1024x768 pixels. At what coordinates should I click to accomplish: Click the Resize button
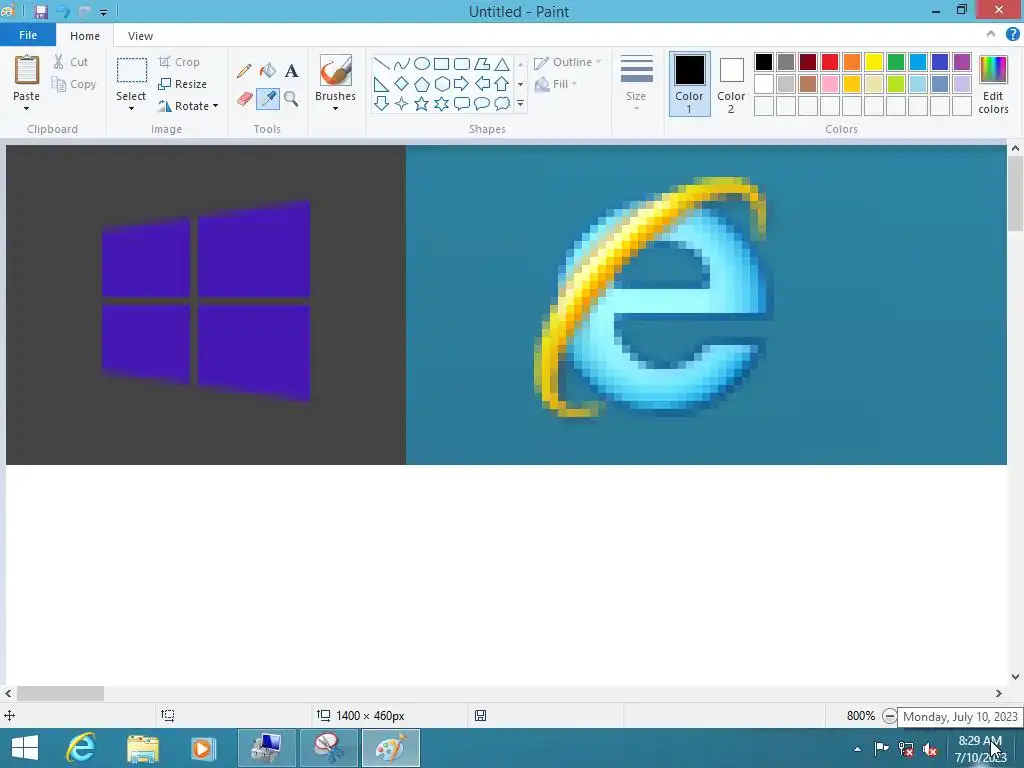183,84
